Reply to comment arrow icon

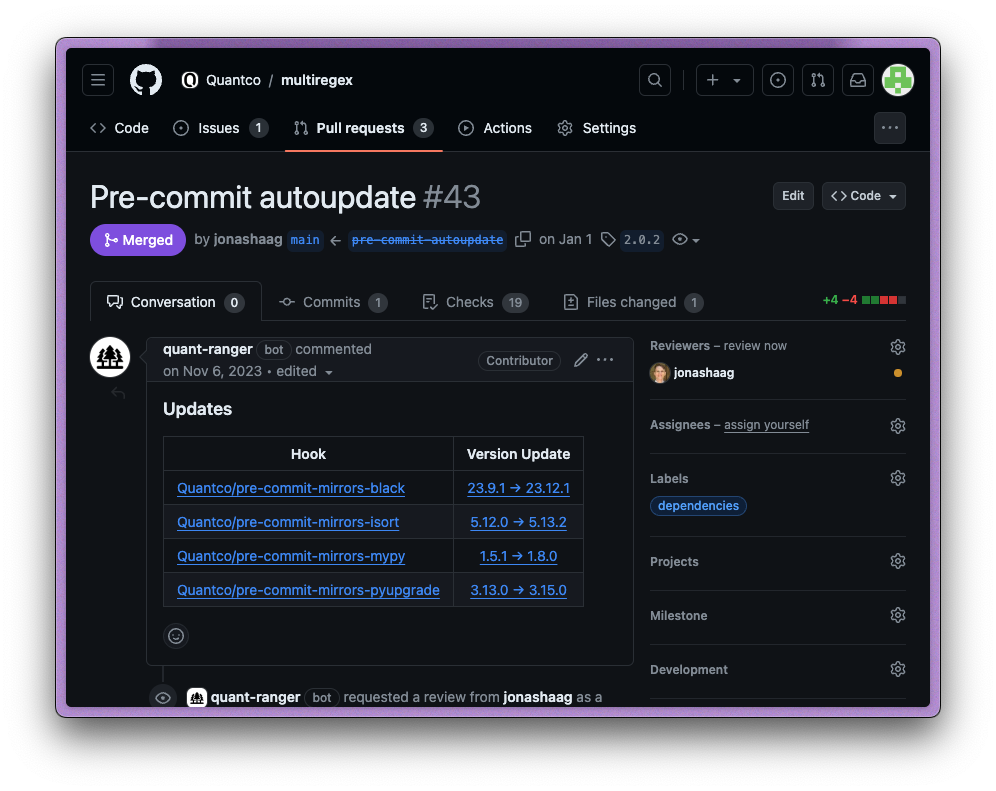[x=118, y=393]
